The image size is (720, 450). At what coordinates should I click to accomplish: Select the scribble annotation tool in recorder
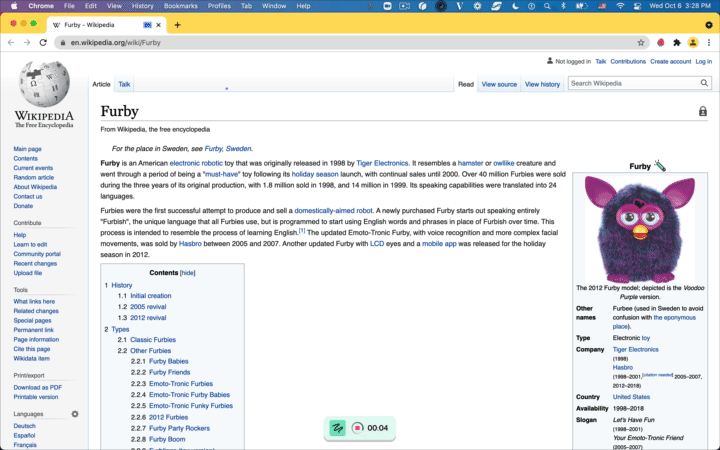338,428
